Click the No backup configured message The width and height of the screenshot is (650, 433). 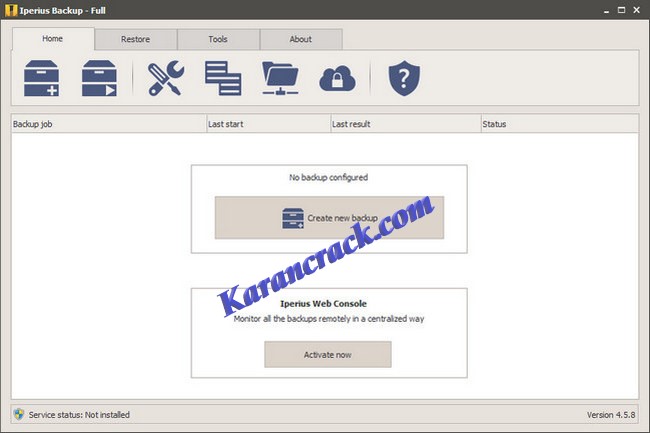pyautogui.click(x=328, y=177)
